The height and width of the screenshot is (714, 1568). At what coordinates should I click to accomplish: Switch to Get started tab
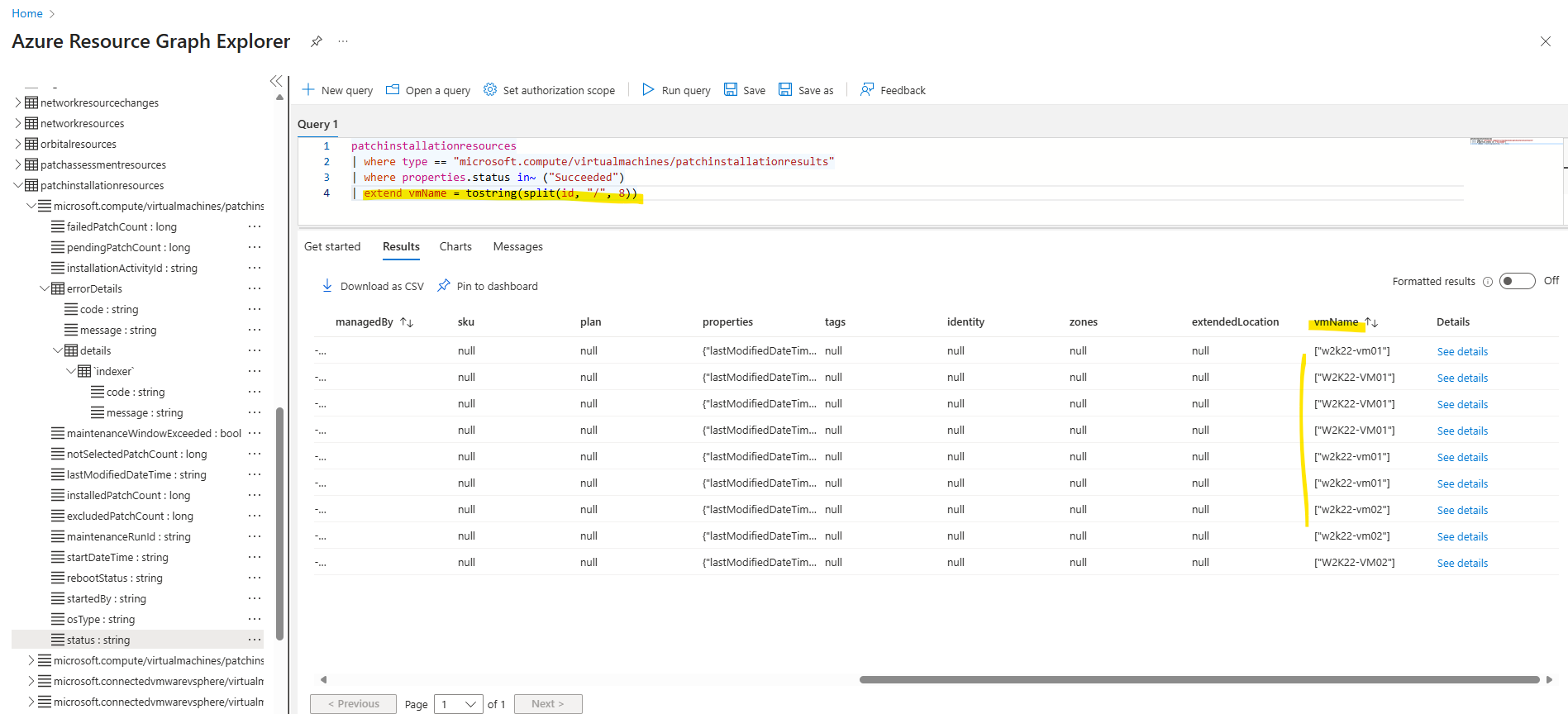[332, 246]
